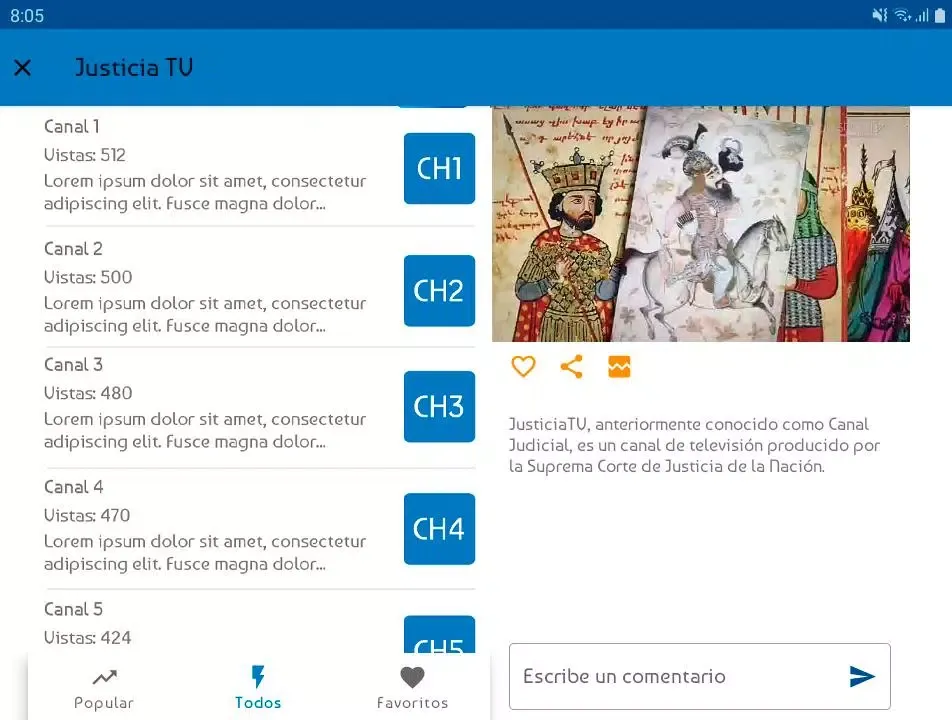Tap the CH2 channel badge
The height and width of the screenshot is (720, 952).
pos(439,290)
